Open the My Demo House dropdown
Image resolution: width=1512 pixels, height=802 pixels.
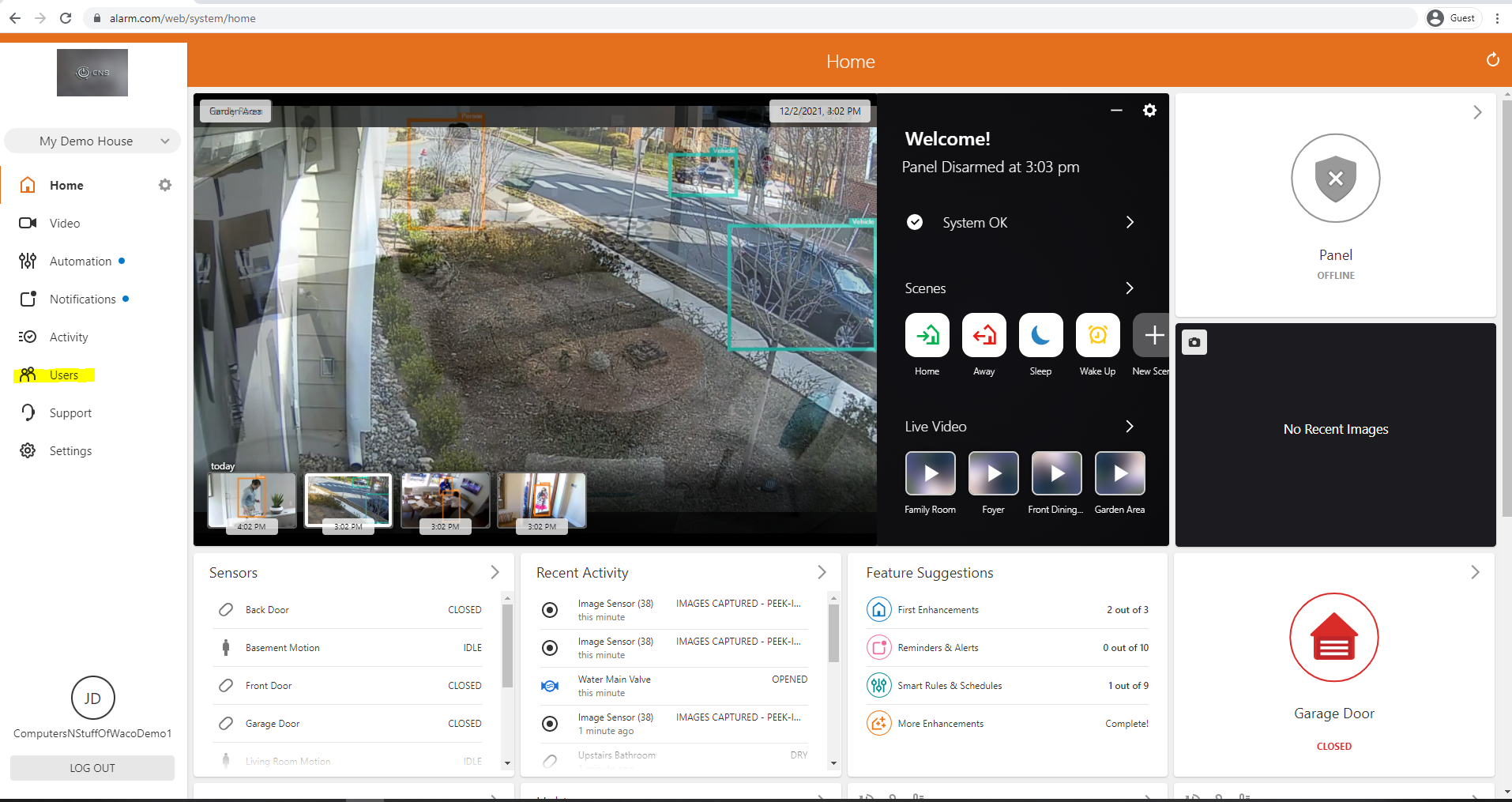click(x=92, y=141)
